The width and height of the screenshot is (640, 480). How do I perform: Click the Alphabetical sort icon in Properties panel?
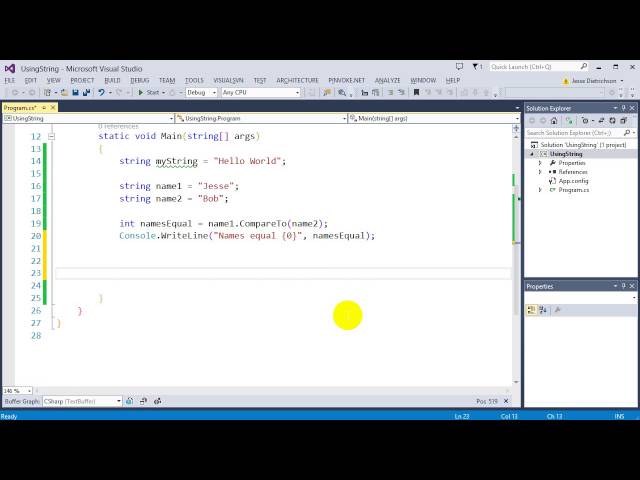pos(543,310)
